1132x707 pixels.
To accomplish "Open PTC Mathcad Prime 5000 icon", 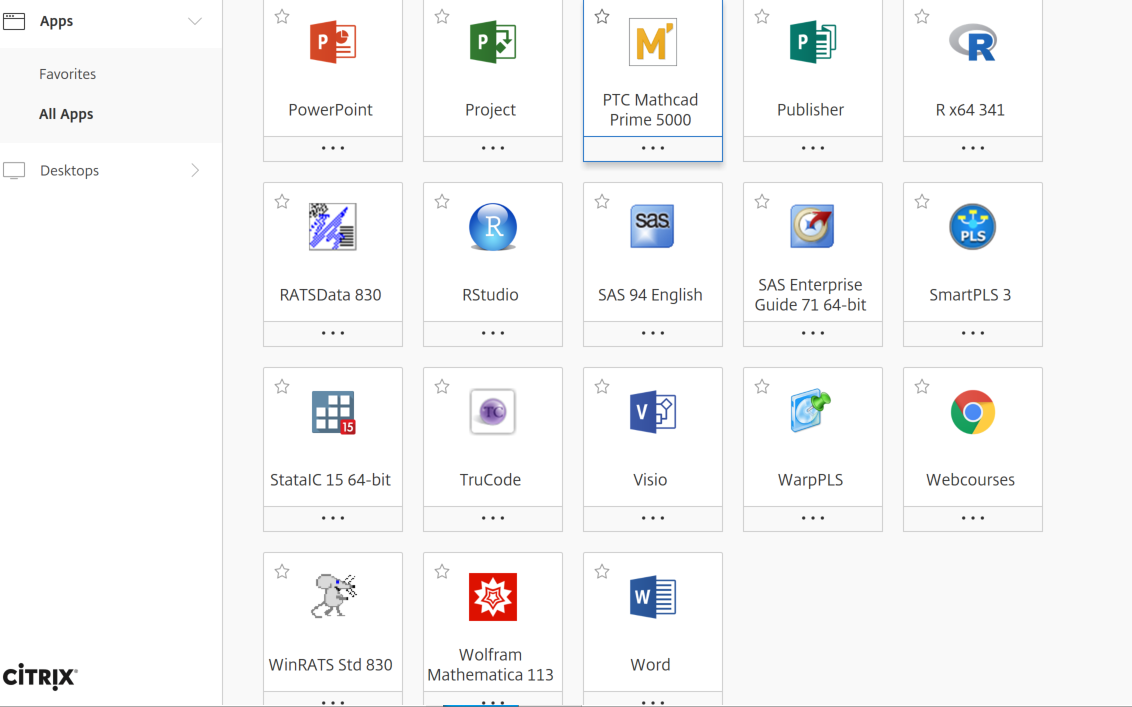I will [653, 42].
